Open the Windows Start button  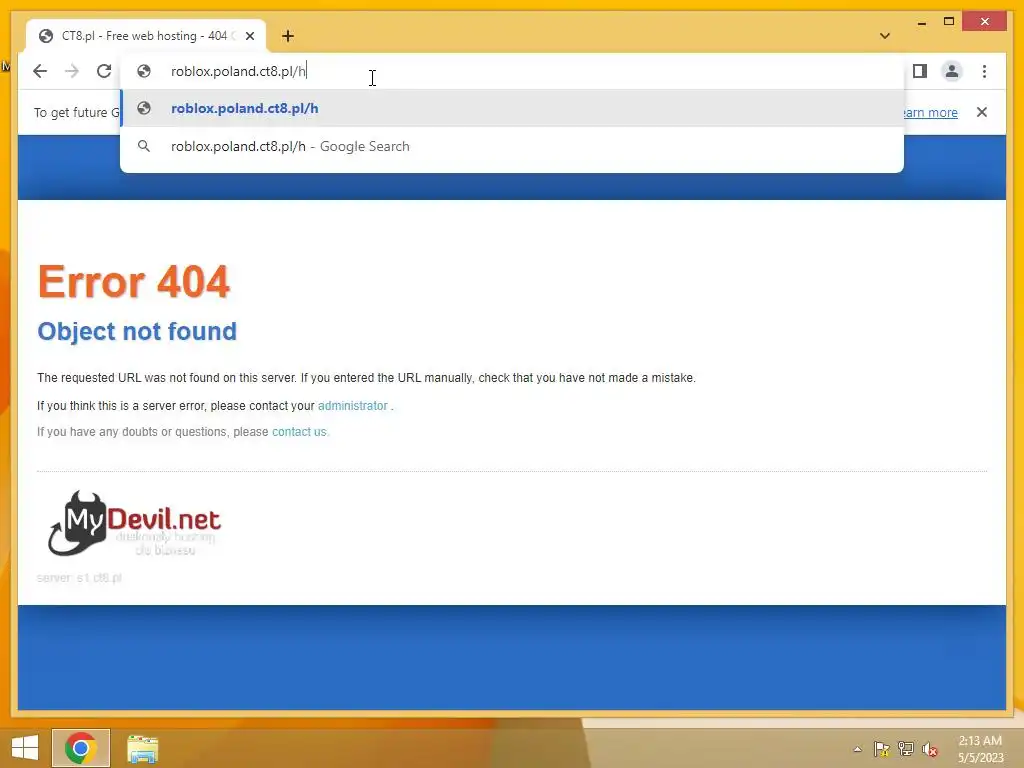pos(25,748)
